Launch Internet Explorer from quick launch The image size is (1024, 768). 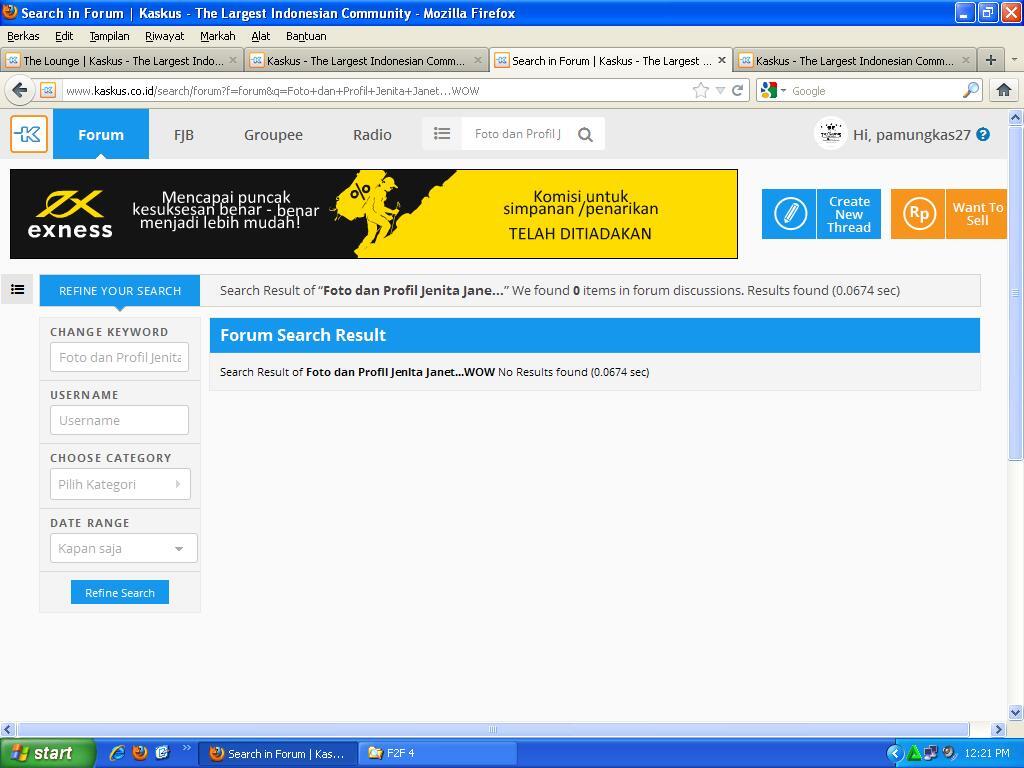(117, 753)
